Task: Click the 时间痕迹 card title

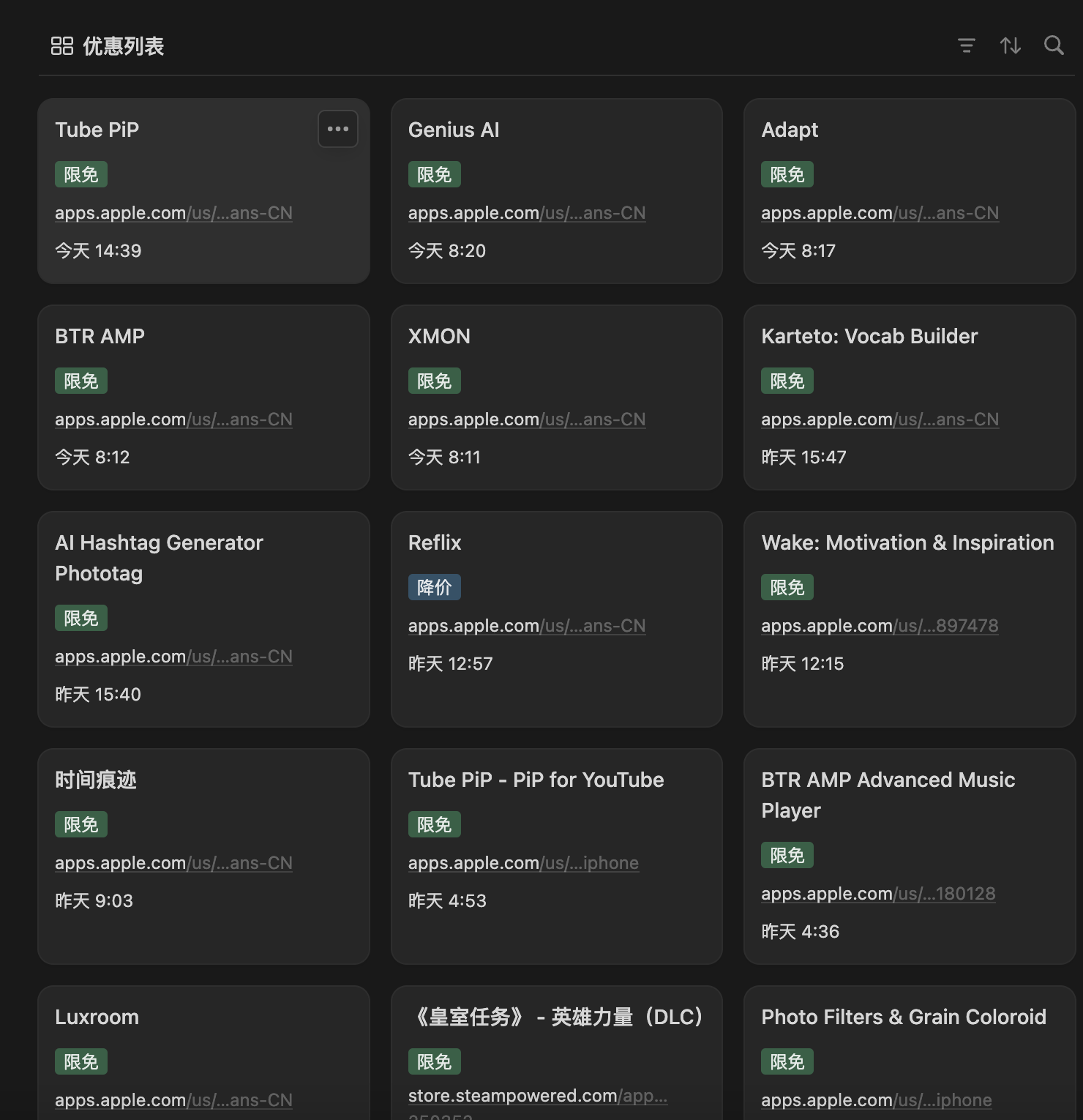Action: point(96,780)
